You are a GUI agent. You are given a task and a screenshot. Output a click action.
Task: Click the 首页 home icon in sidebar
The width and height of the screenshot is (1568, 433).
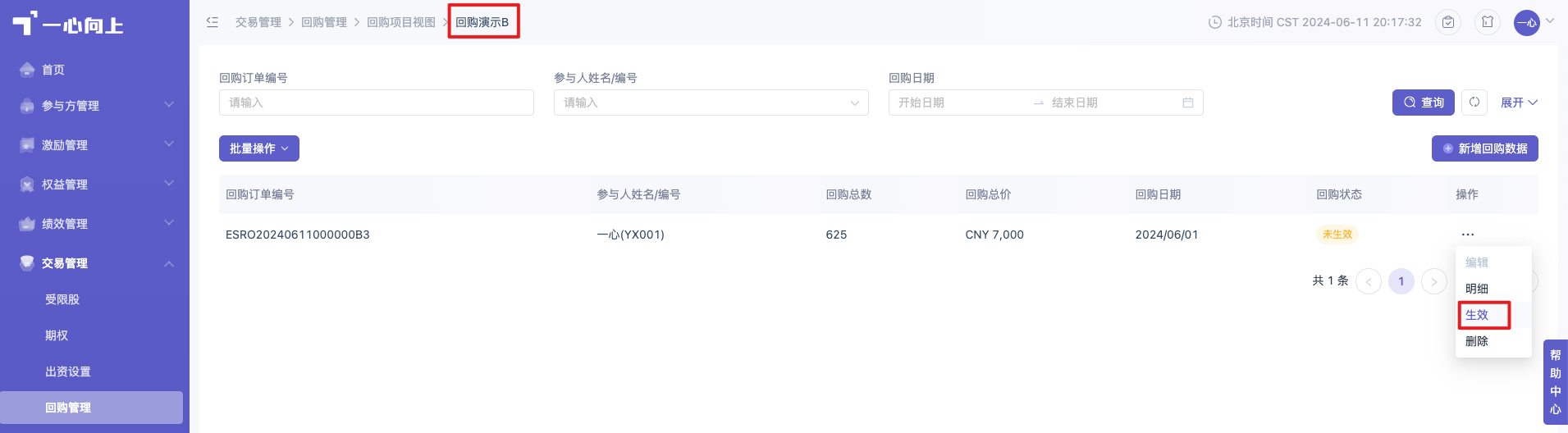pyautogui.click(x=27, y=70)
